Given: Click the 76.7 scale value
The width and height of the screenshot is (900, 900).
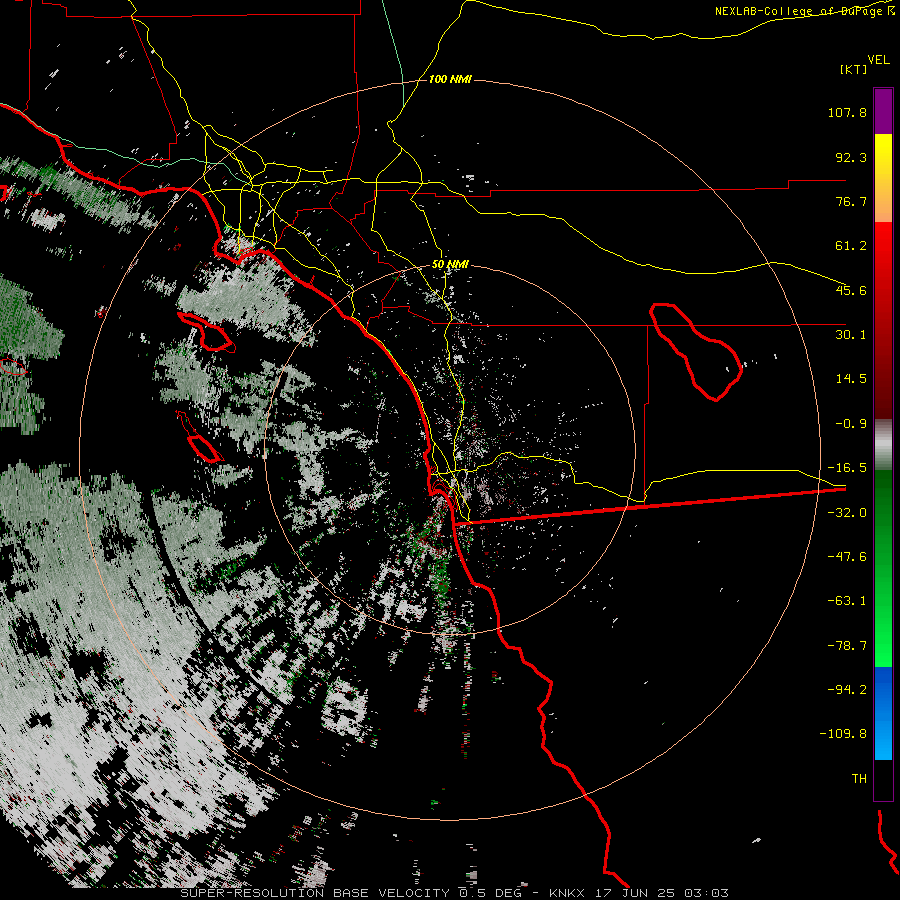Looking at the screenshot, I should coord(851,201).
